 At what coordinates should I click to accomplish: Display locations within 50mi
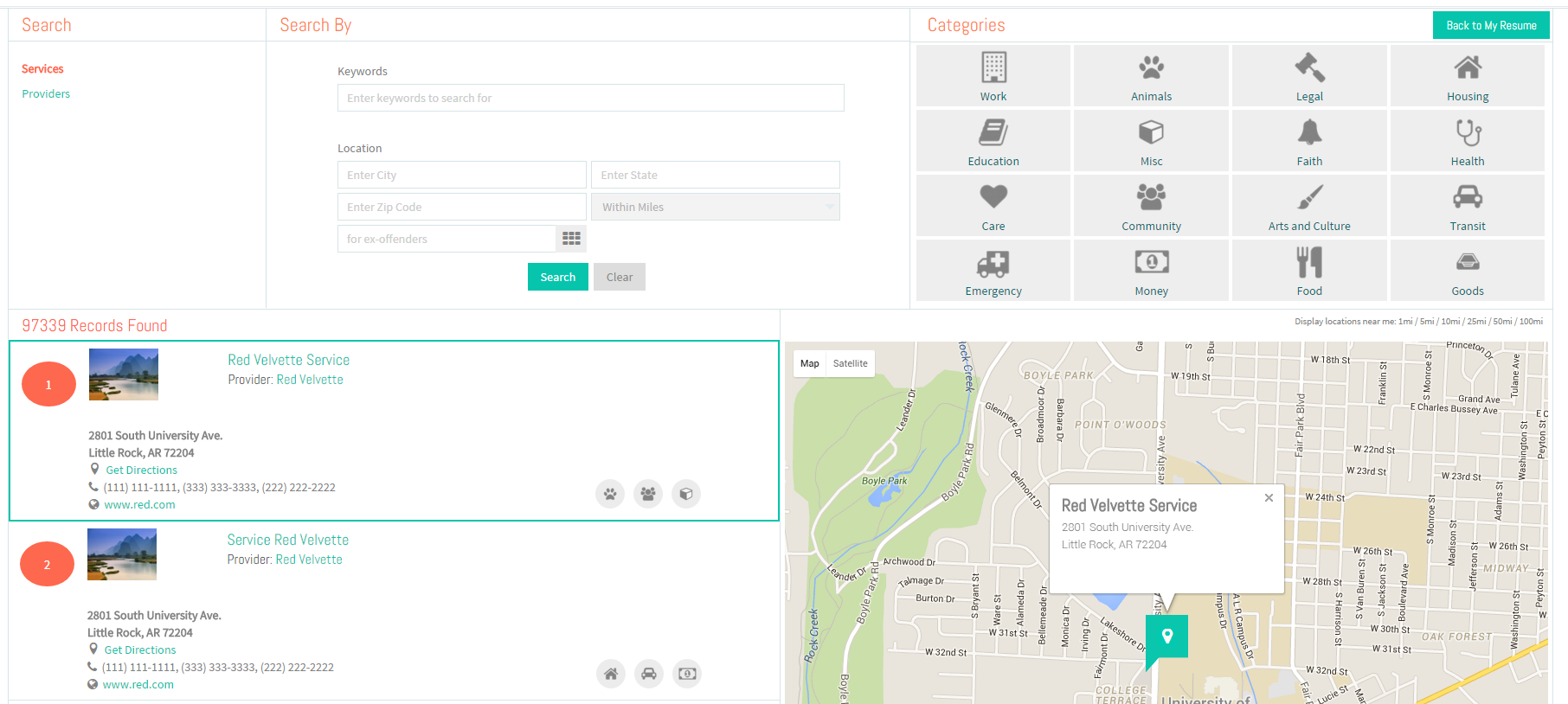[x=1502, y=321]
